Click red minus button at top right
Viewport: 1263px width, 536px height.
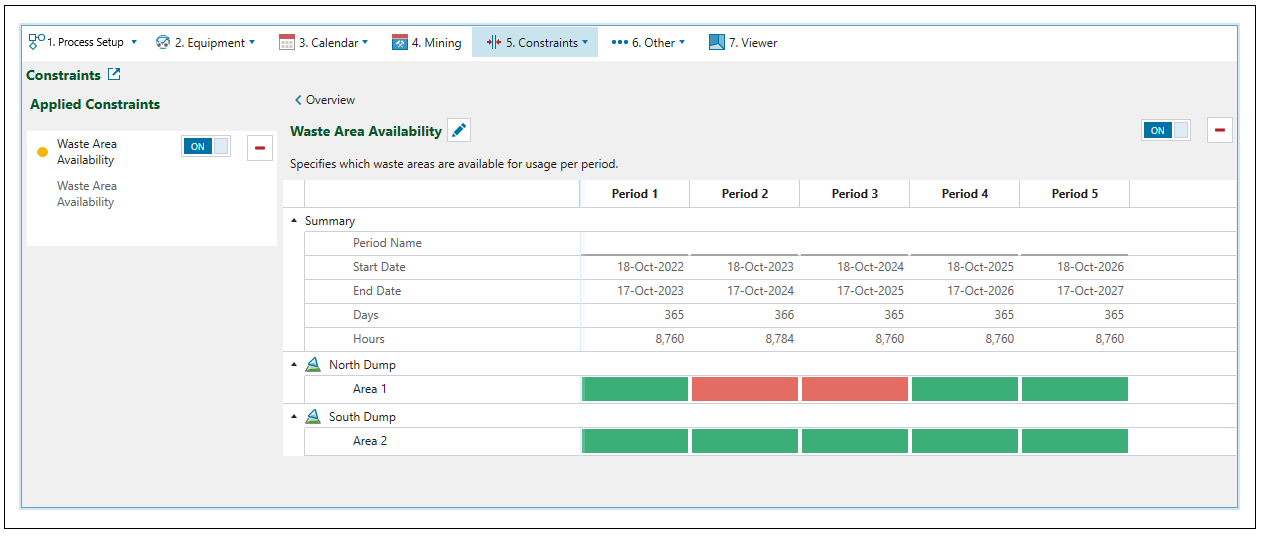tap(1219, 130)
